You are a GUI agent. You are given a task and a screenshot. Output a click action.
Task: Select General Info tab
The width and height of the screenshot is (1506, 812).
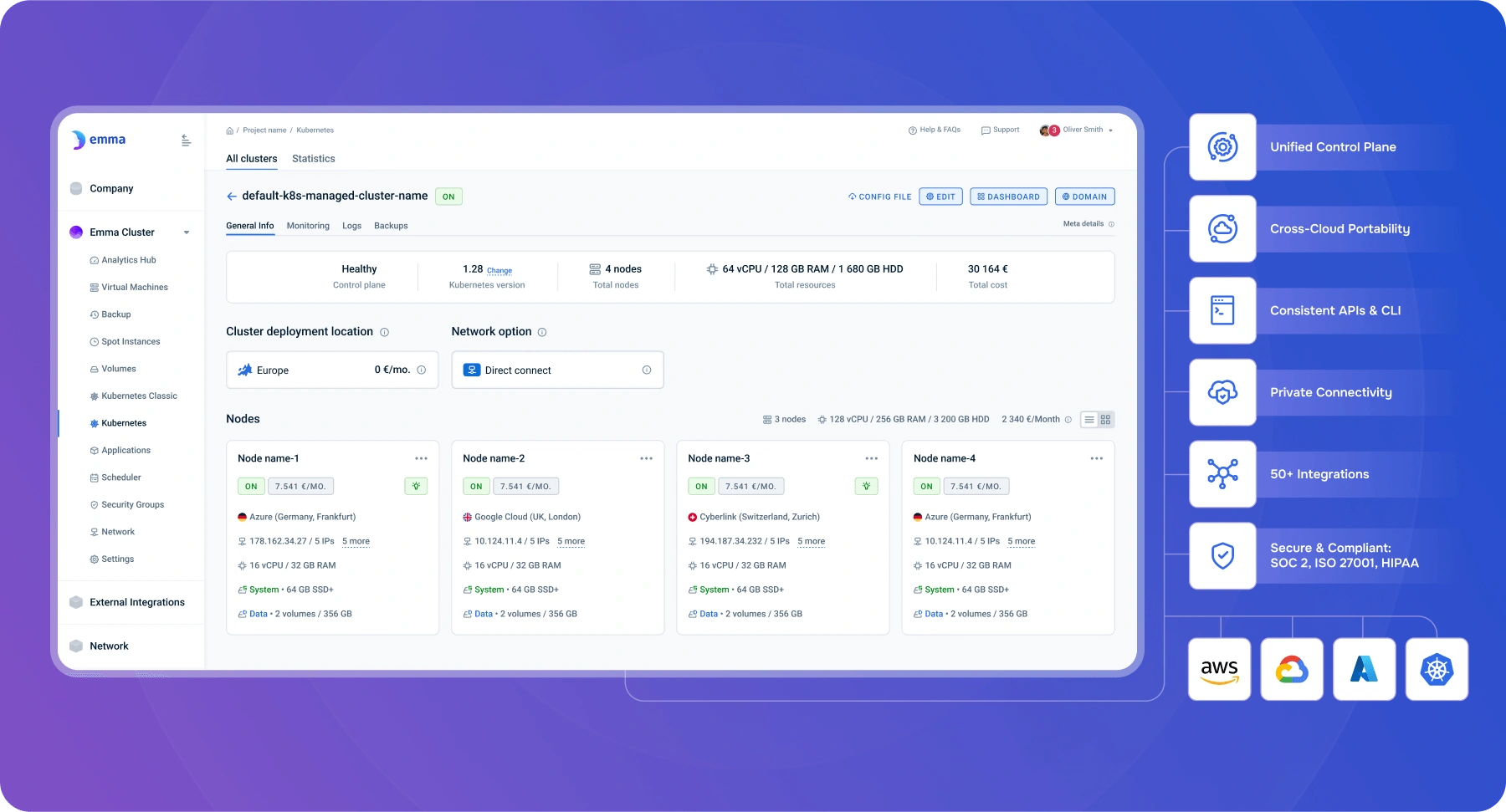click(250, 226)
